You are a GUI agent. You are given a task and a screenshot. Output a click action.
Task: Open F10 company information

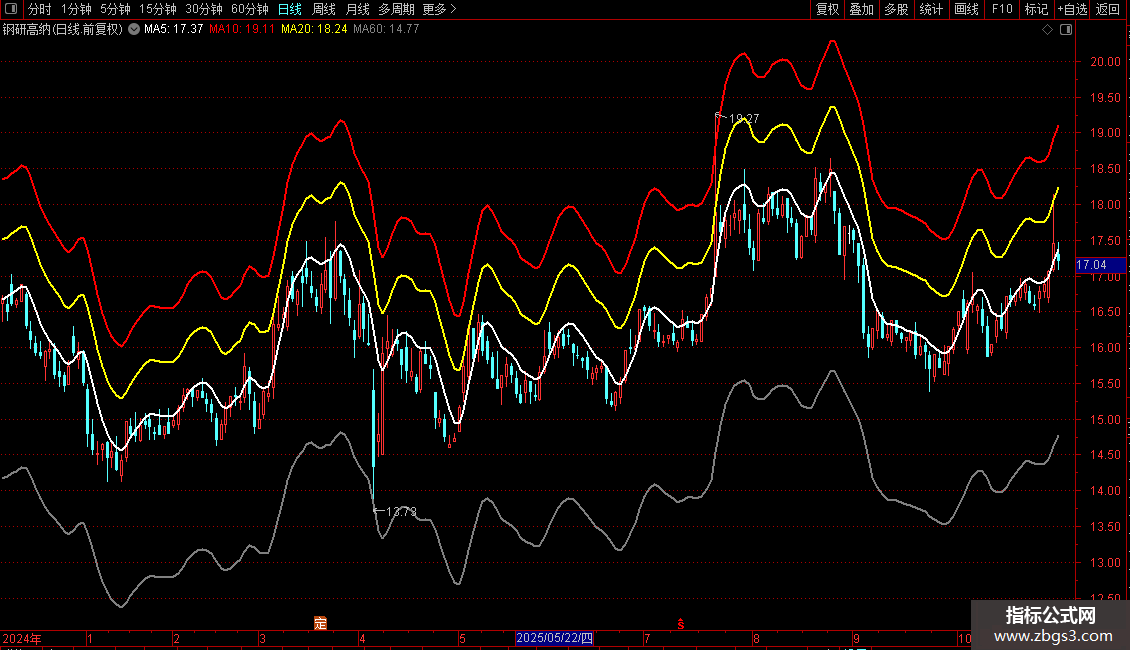coord(1002,9)
